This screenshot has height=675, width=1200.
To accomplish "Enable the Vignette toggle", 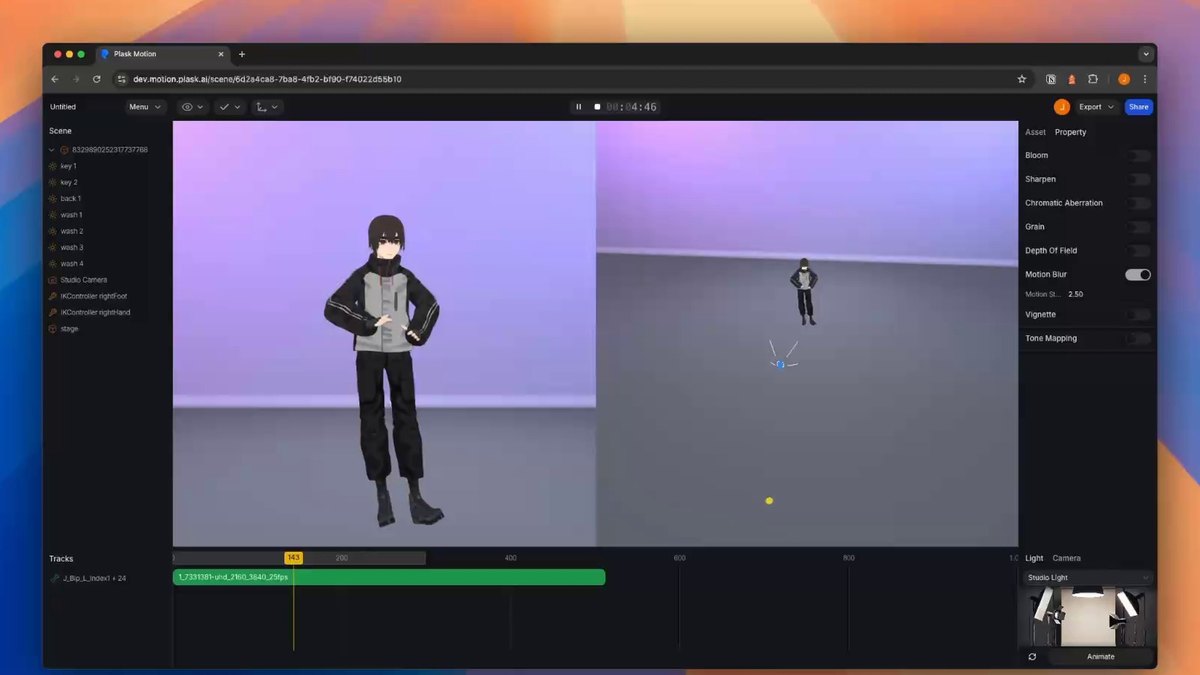I will [x=1138, y=315].
